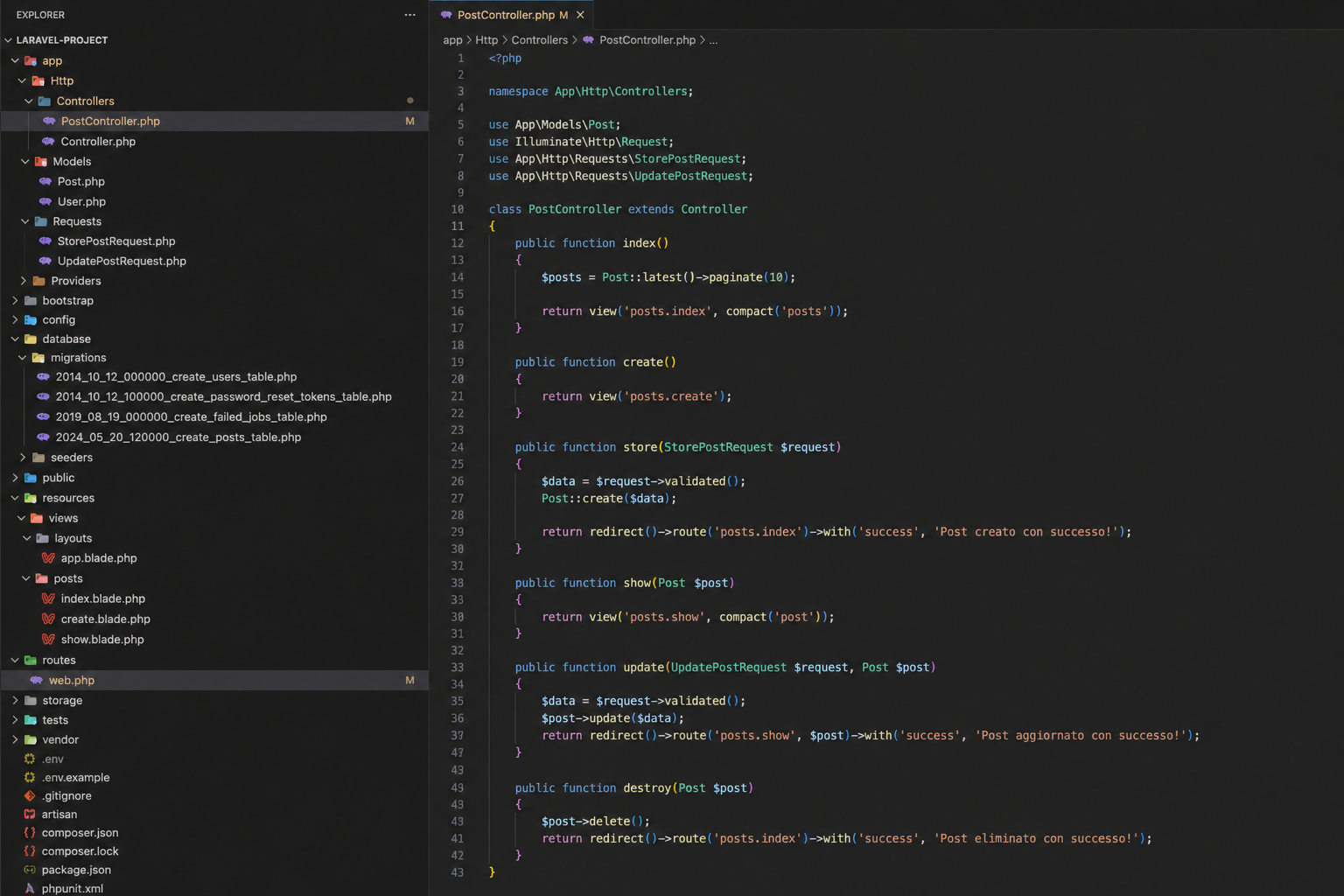Click 'app' in the breadcrumb path

[x=452, y=40]
